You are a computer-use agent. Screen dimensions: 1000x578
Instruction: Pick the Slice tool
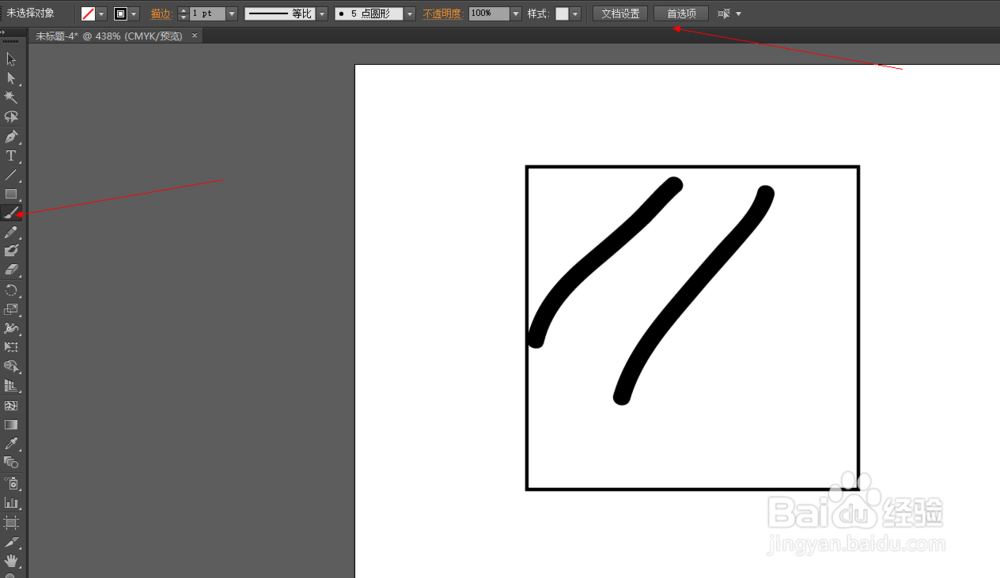tap(11, 543)
